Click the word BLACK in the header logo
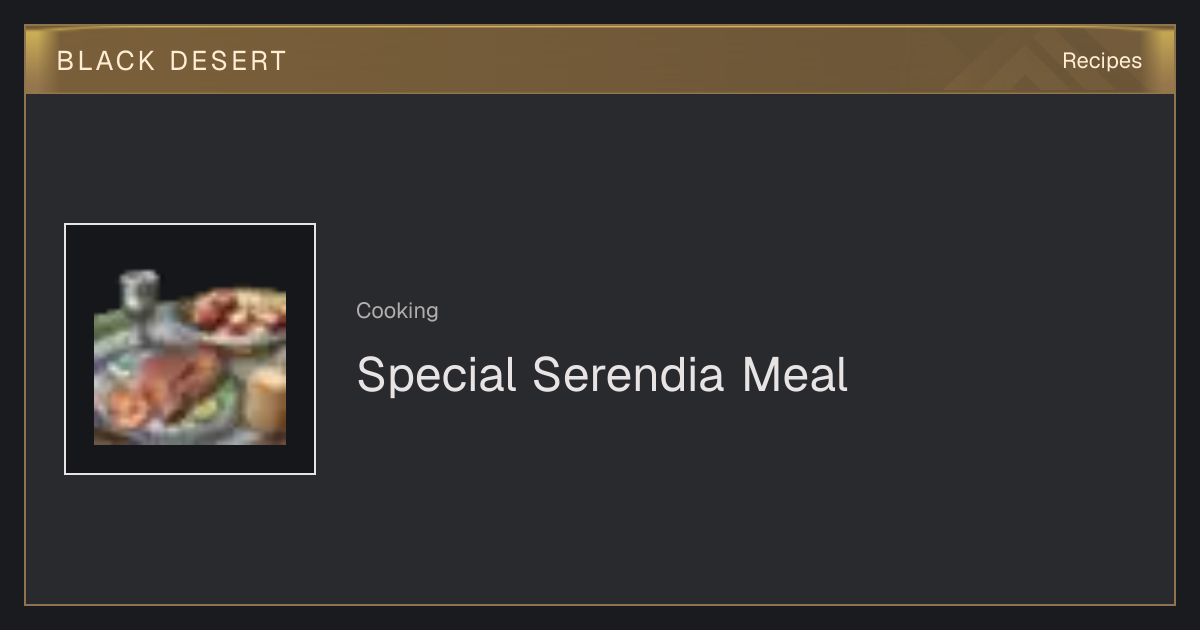 point(107,61)
